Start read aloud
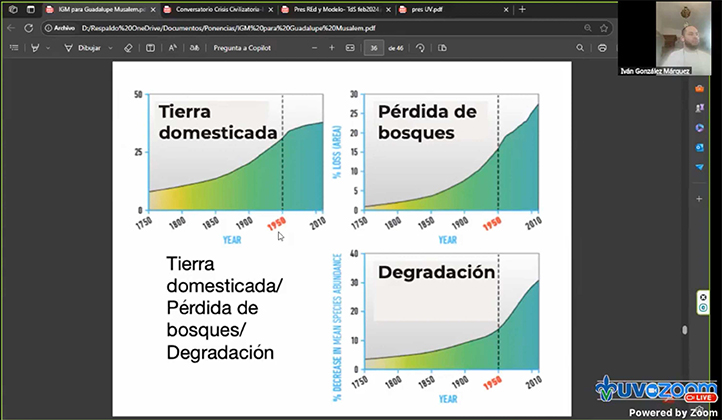 (173, 48)
